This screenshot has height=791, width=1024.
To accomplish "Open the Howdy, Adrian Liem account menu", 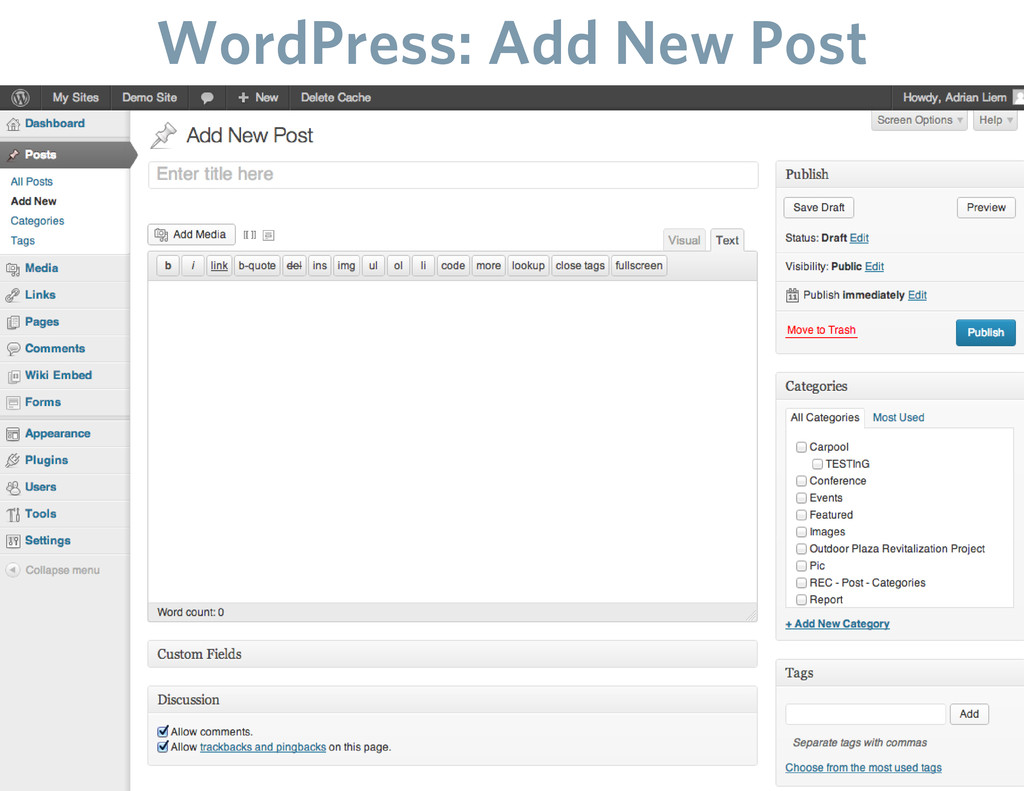I will [x=954, y=97].
